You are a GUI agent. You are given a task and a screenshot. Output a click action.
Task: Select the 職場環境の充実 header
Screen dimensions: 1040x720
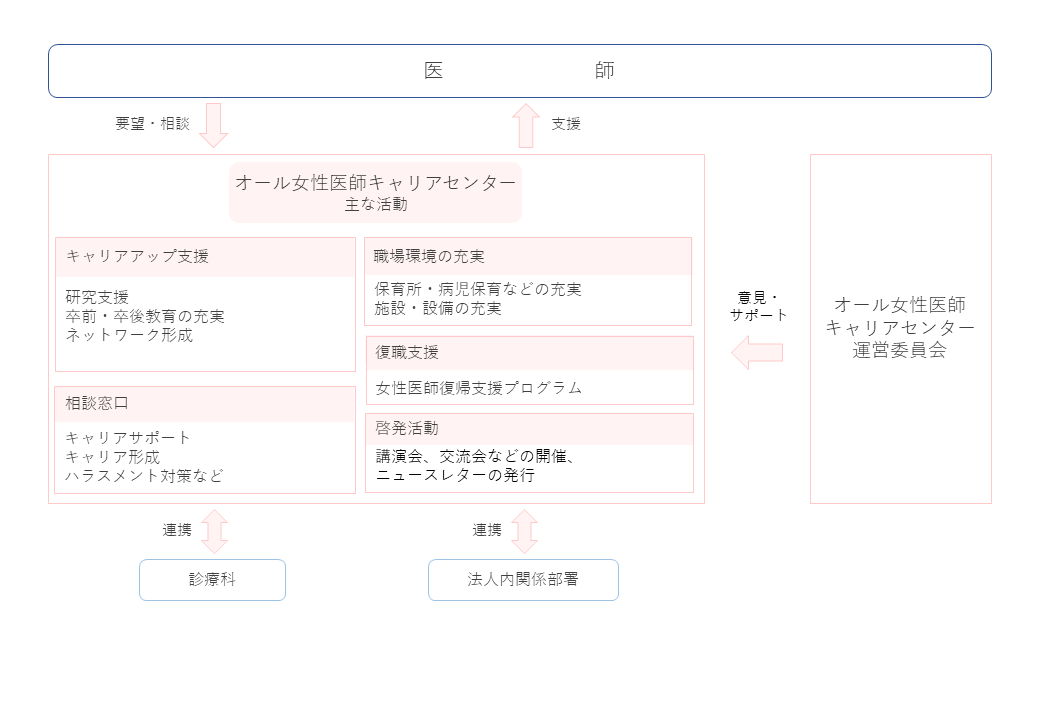pyautogui.click(x=528, y=256)
